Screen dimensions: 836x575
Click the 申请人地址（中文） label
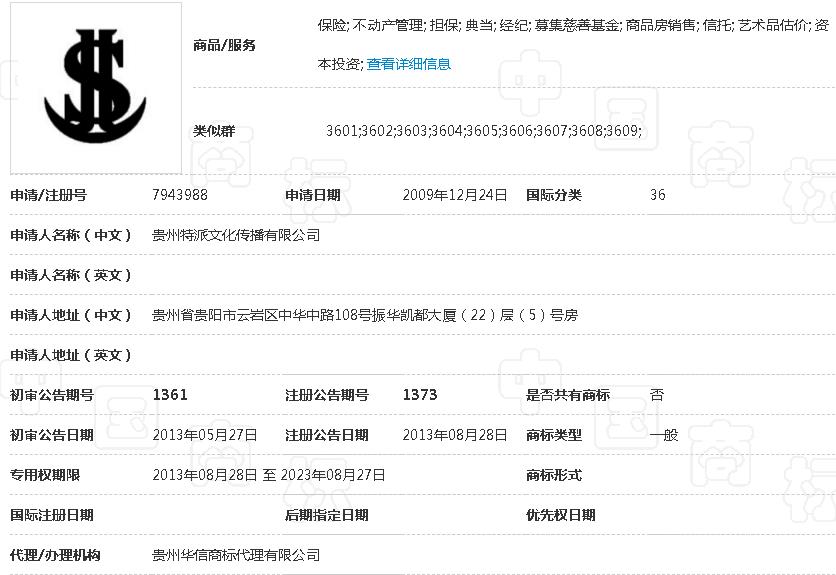coord(70,315)
